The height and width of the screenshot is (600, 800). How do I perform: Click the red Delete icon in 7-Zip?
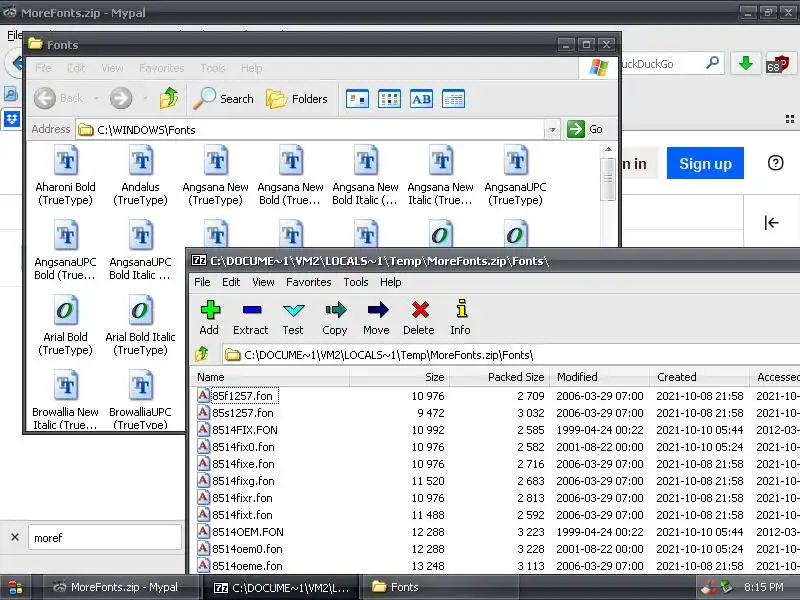pos(419,317)
